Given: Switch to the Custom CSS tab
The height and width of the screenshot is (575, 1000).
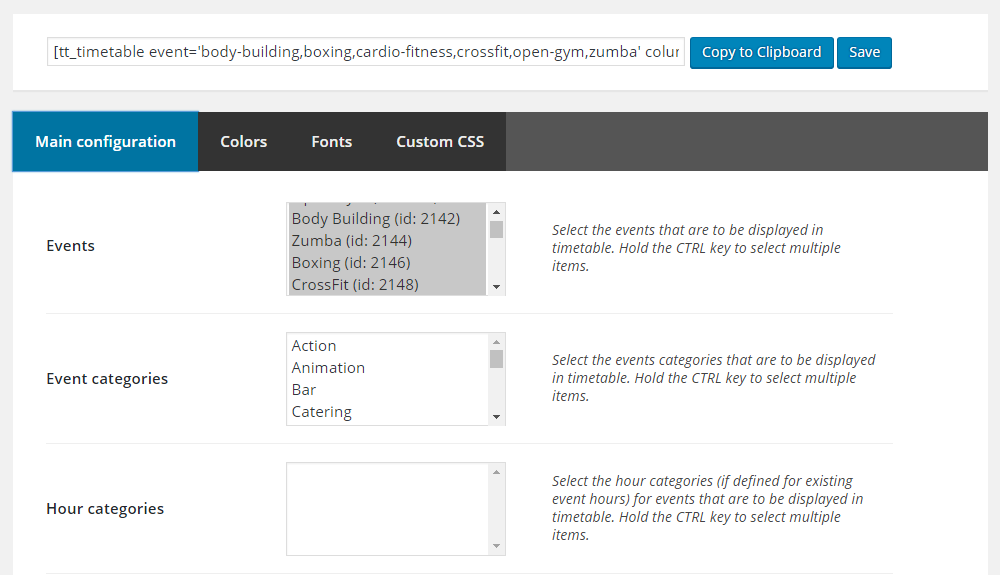Looking at the screenshot, I should (x=440, y=142).
